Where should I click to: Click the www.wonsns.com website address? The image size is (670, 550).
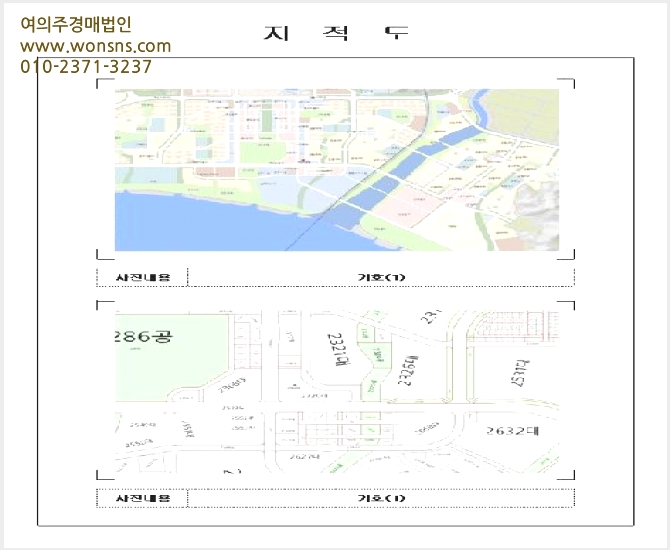(95, 46)
